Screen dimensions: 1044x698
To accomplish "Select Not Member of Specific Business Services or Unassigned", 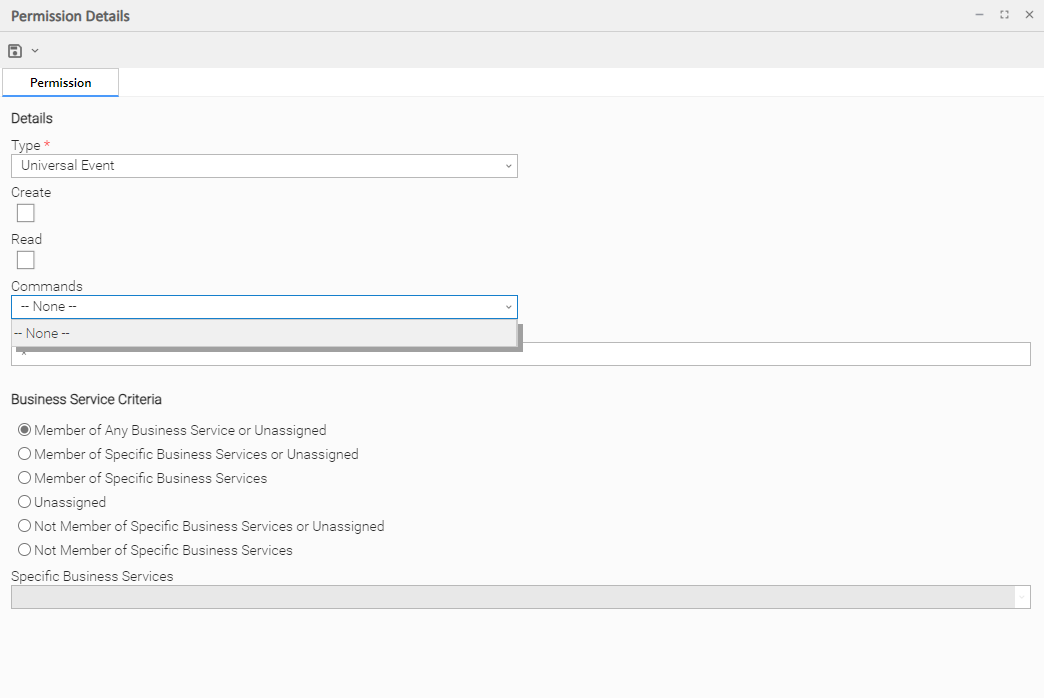I will tap(25, 526).
